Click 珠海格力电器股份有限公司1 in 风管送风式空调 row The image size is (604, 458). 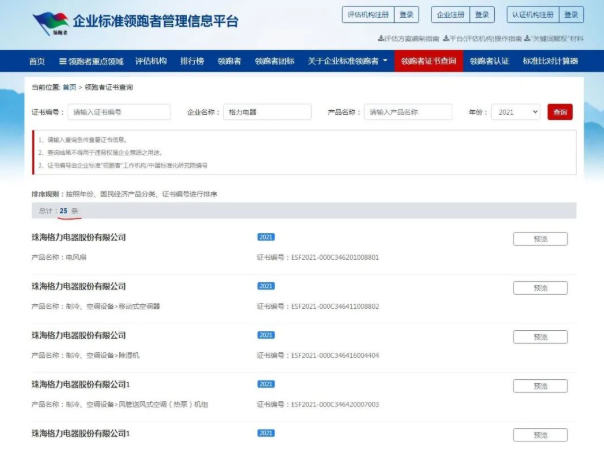[x=81, y=384]
